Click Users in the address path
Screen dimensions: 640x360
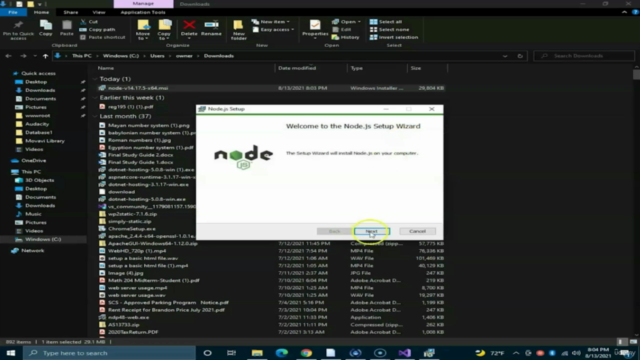[x=157, y=56]
